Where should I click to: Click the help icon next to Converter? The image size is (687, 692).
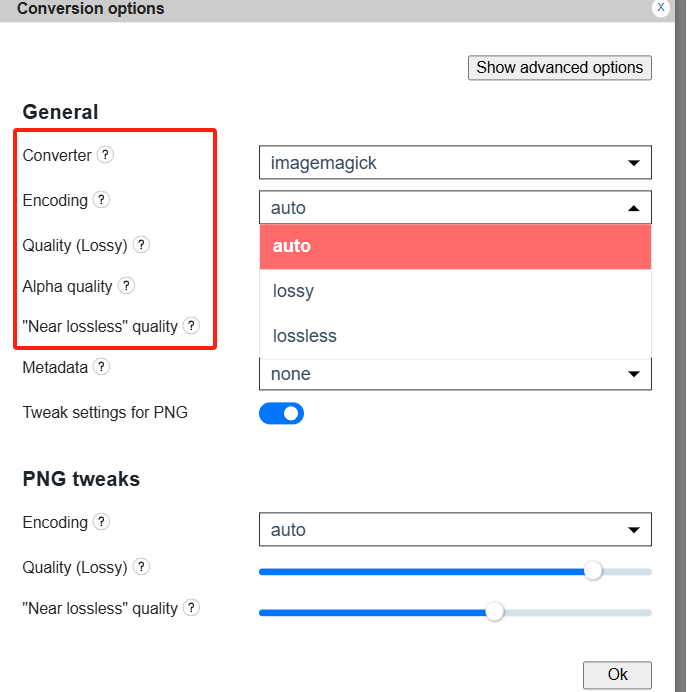click(x=105, y=155)
